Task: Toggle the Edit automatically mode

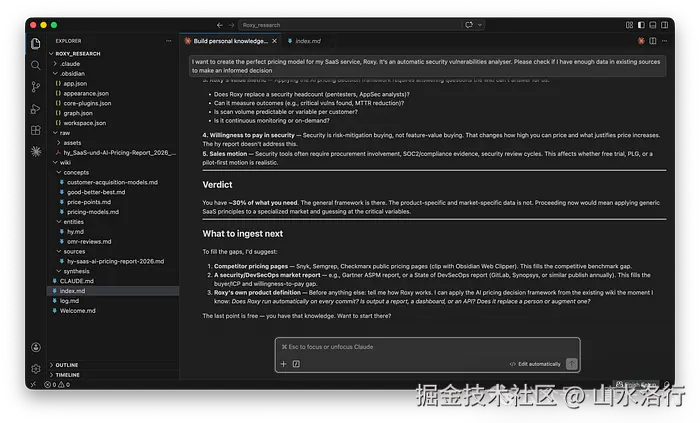Action: pos(535,364)
